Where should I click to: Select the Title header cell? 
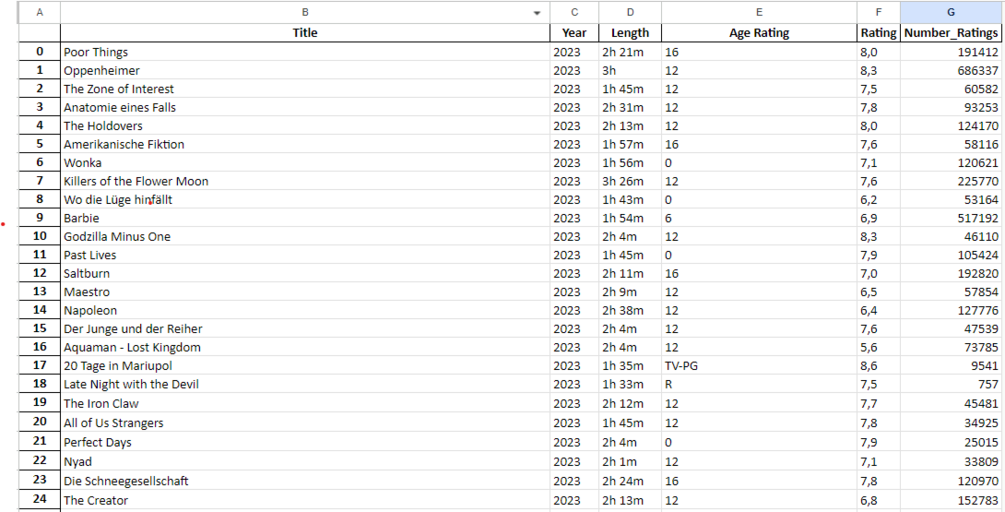(305, 33)
